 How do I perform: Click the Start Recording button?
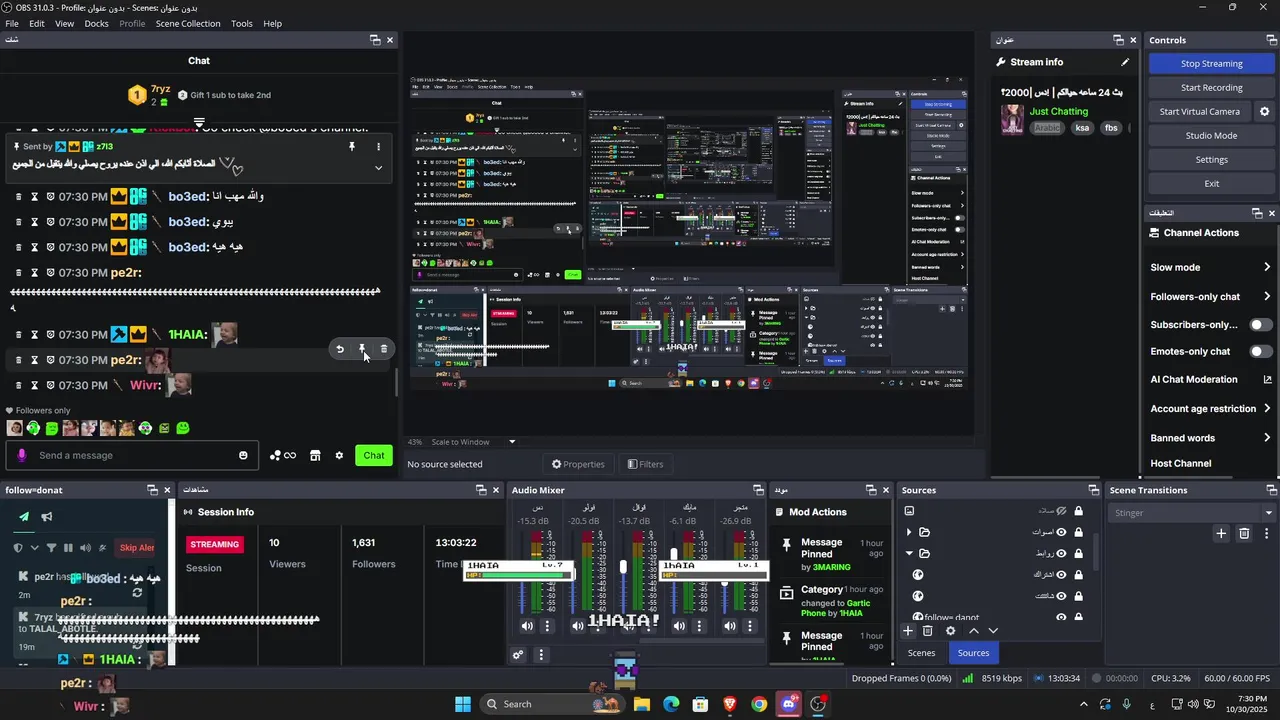click(1211, 88)
